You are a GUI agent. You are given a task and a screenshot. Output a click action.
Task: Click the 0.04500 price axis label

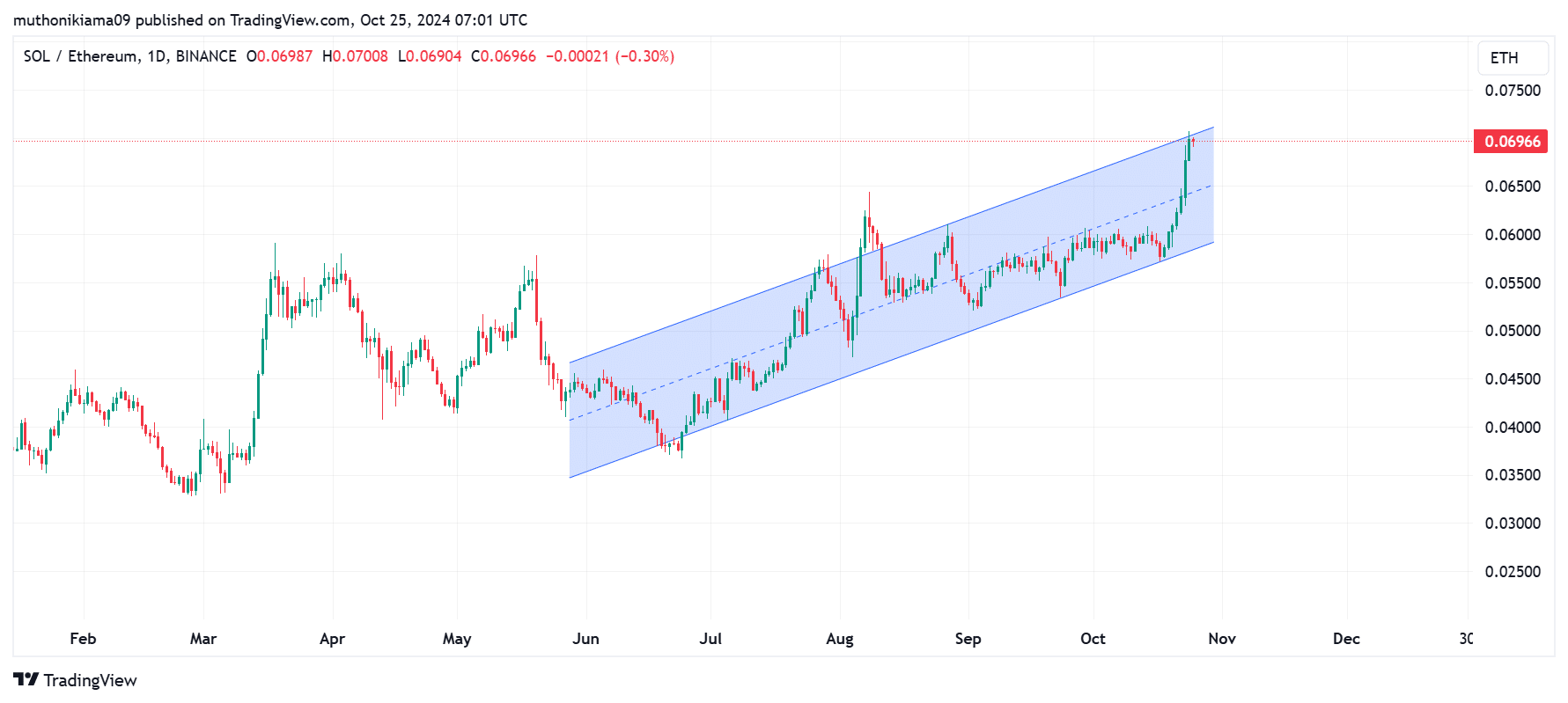click(x=1513, y=379)
